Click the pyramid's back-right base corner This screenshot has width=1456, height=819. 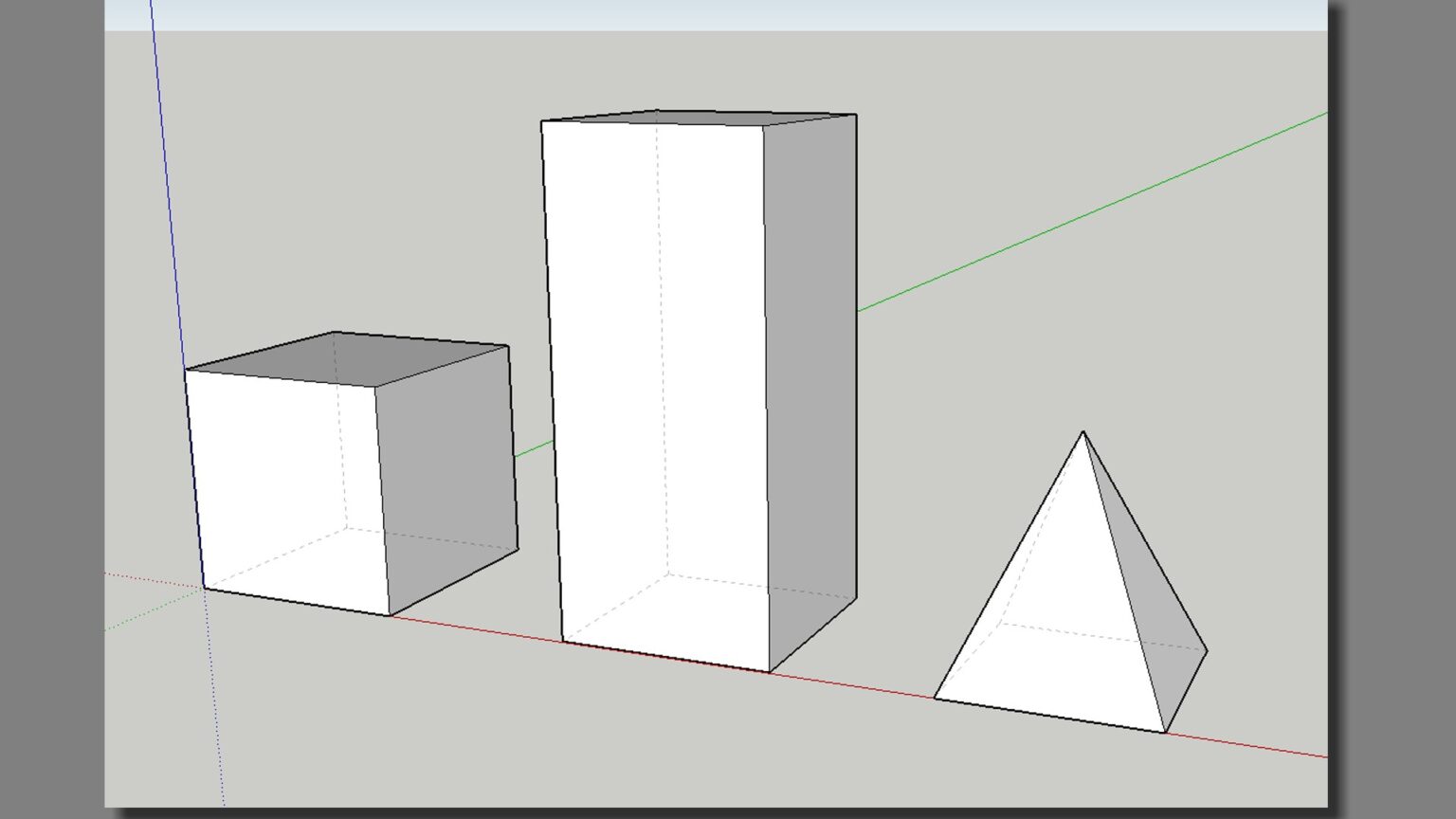tap(1206, 650)
